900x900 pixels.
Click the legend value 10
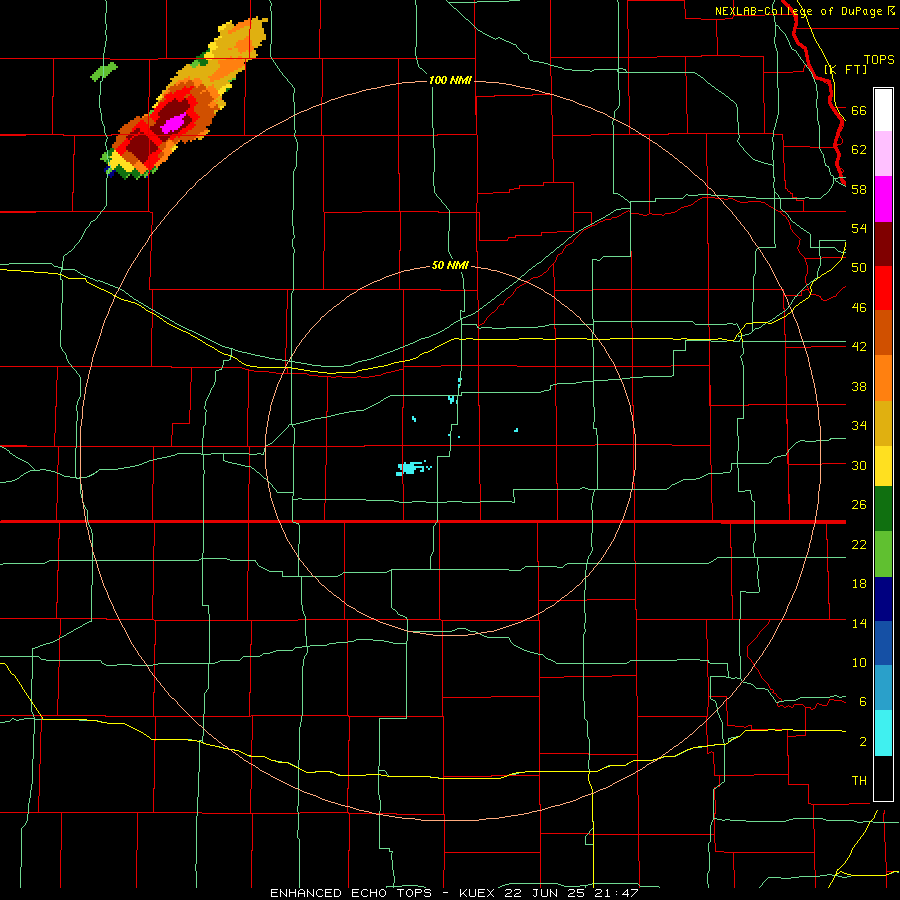click(859, 662)
